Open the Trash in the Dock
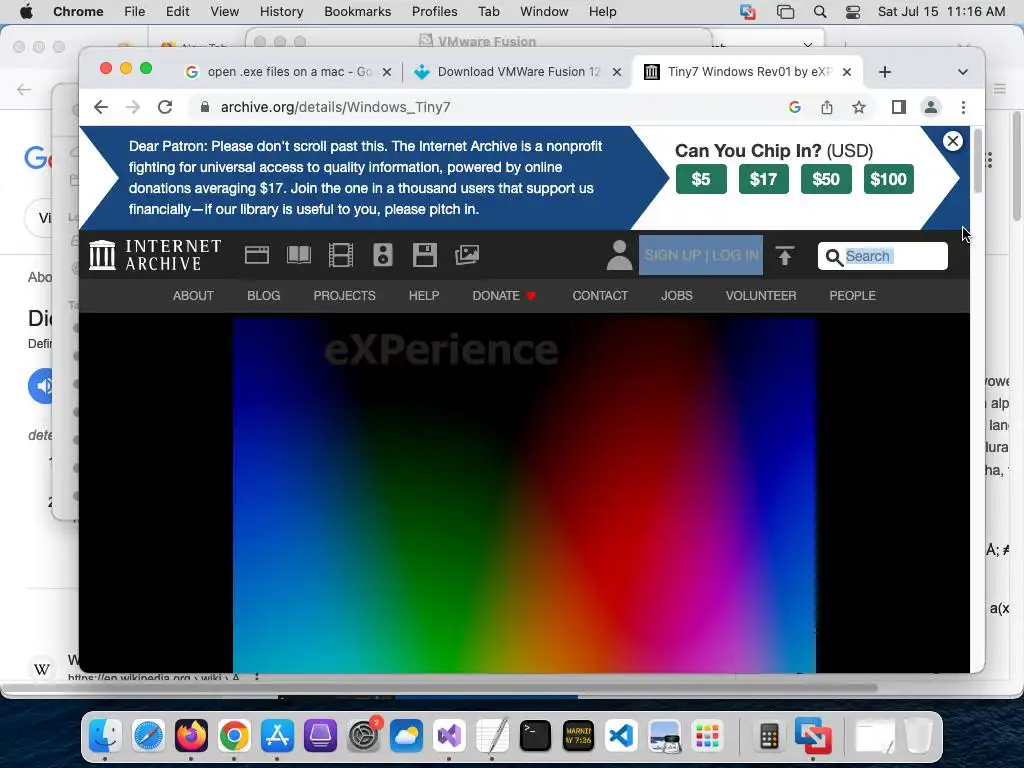The height and width of the screenshot is (768, 1024). (x=919, y=736)
